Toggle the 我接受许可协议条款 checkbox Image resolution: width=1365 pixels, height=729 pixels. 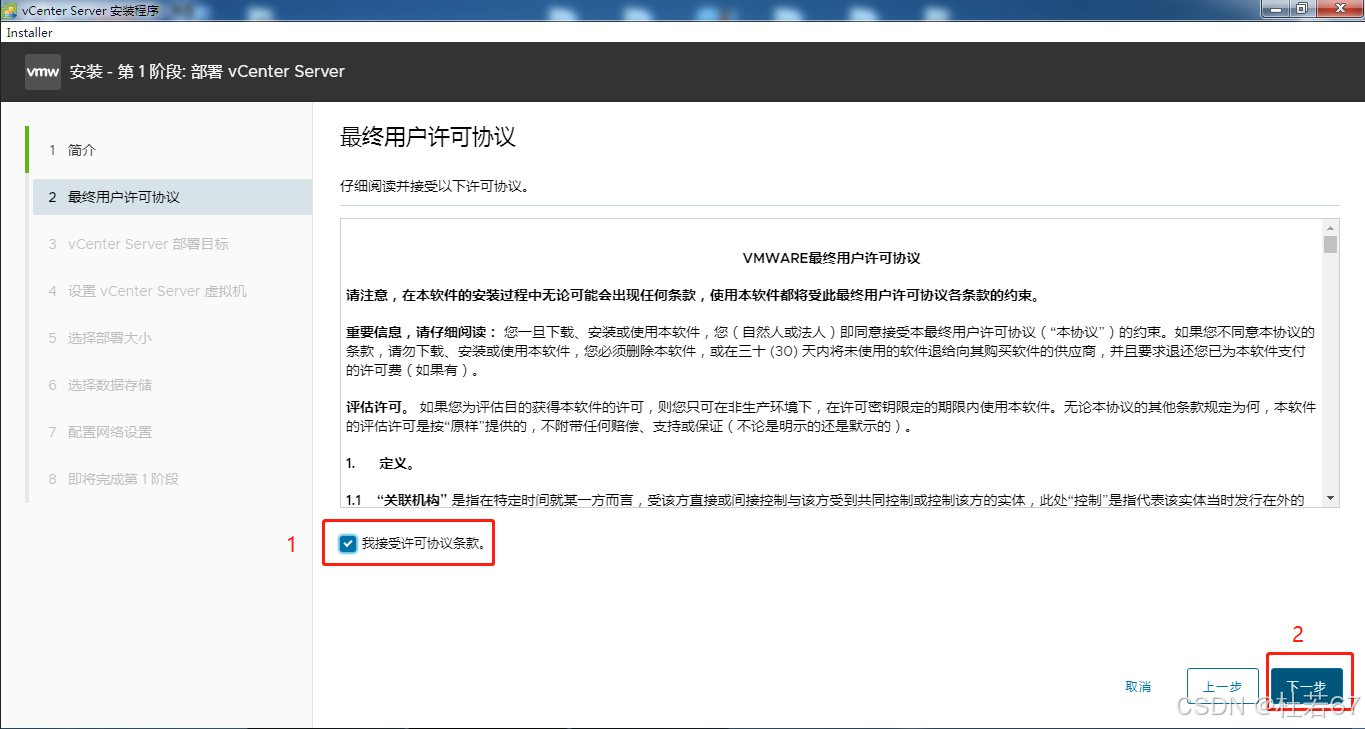click(x=348, y=543)
